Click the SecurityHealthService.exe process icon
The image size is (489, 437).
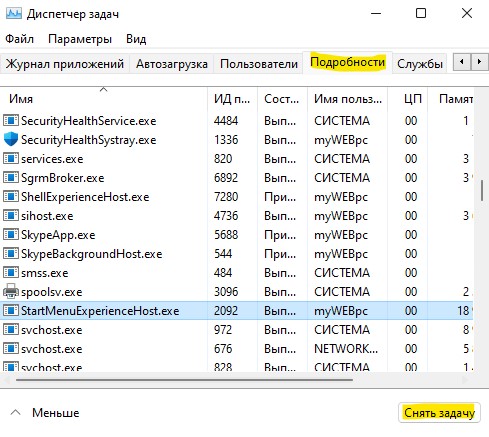tap(11, 120)
